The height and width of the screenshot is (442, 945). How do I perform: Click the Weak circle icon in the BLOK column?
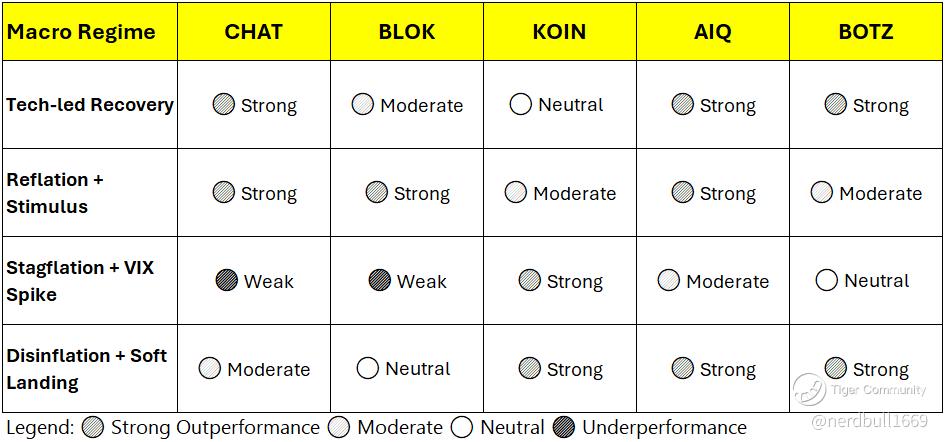(x=380, y=280)
